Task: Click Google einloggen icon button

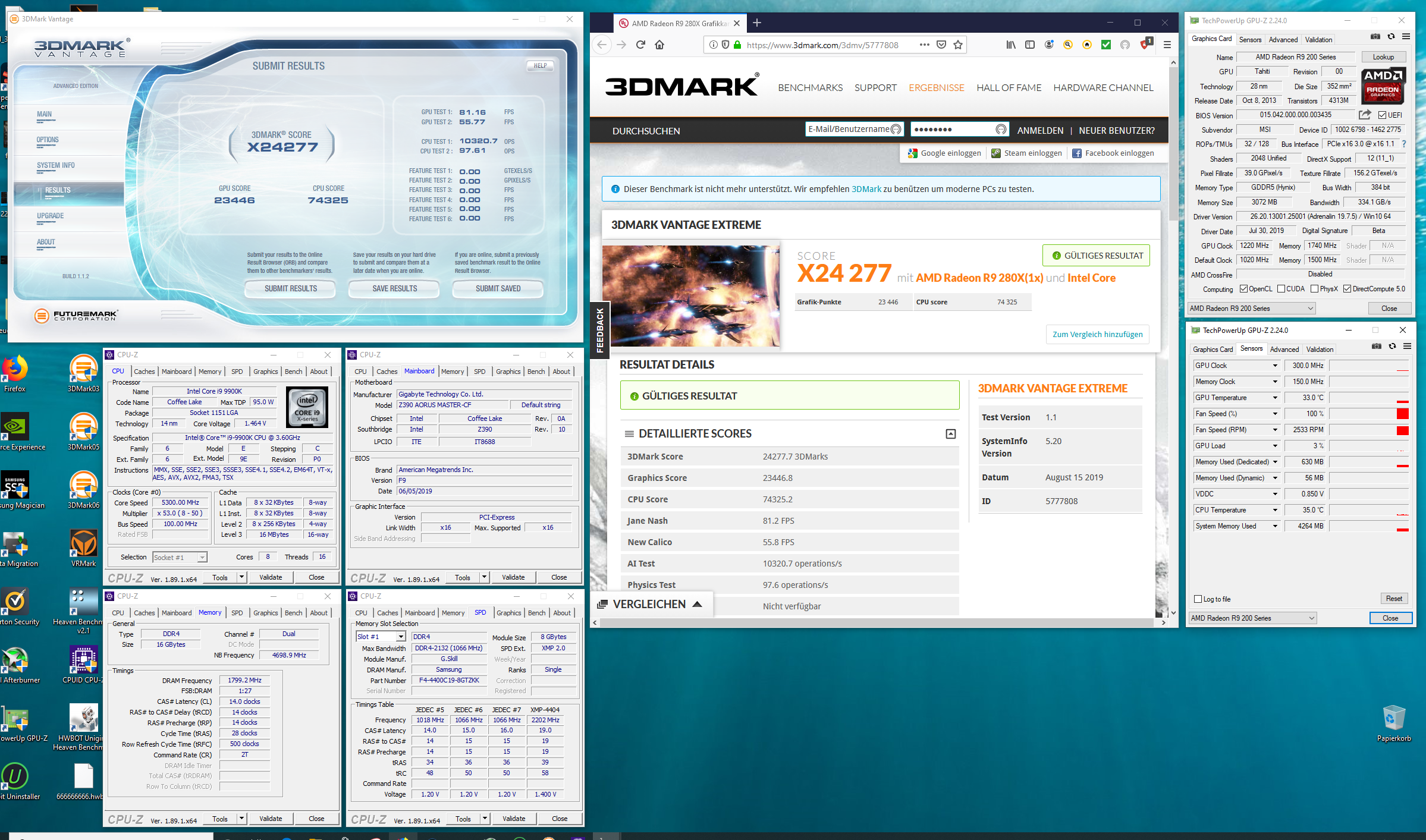Action: (x=944, y=153)
